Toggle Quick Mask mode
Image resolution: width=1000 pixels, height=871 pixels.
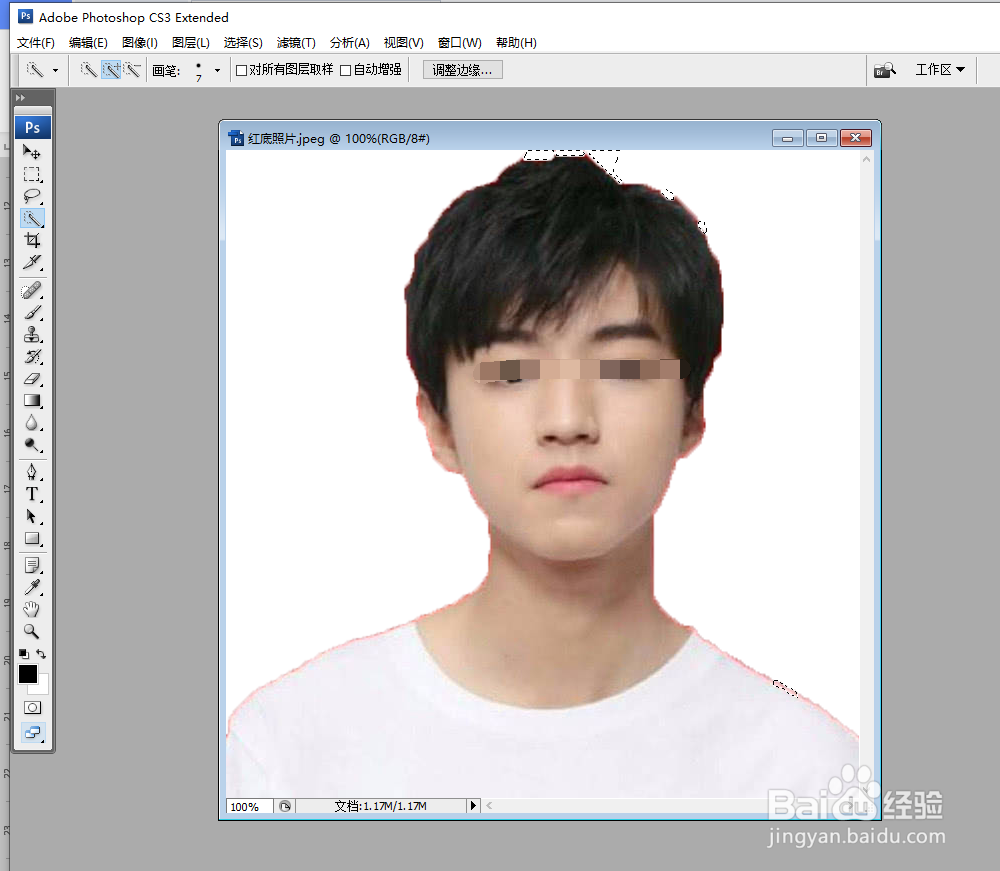click(32, 707)
